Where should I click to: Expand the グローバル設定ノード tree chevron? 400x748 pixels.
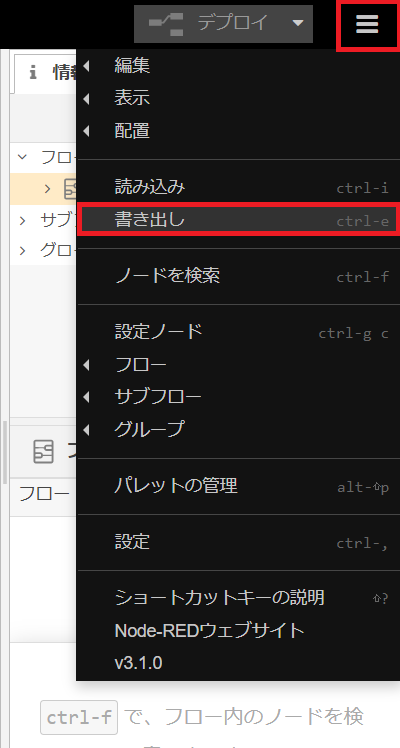point(22,250)
